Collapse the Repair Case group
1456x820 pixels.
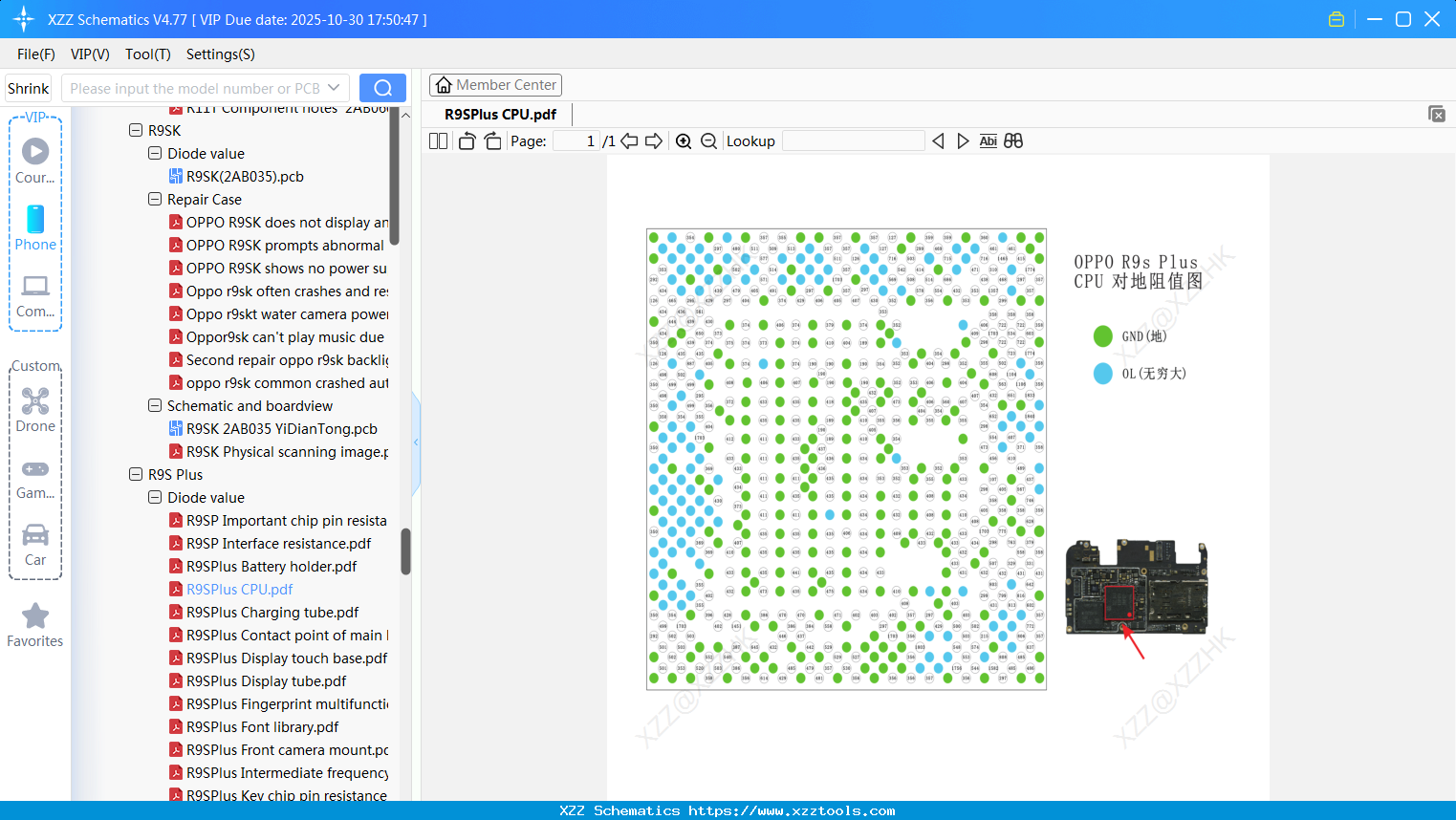pyautogui.click(x=155, y=199)
